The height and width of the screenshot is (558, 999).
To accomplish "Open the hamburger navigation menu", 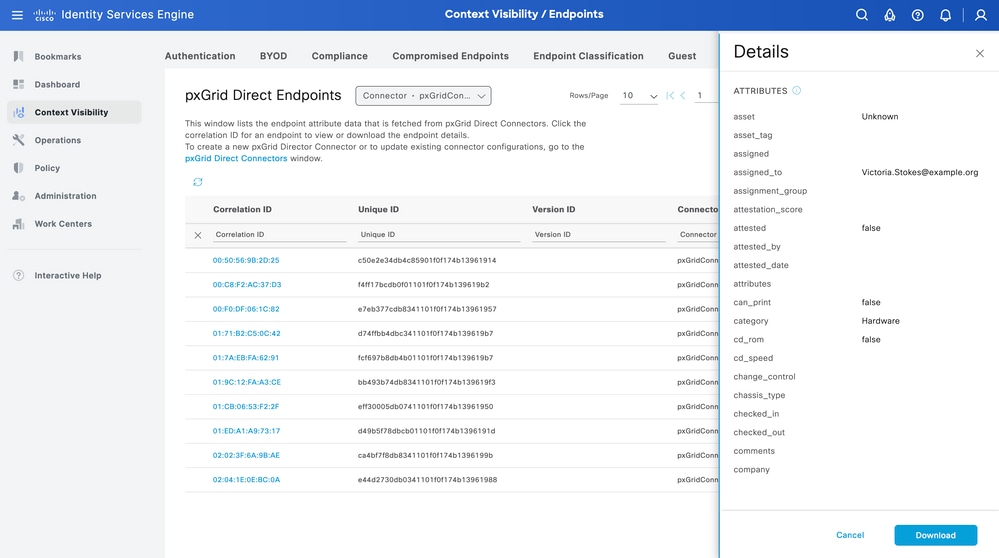I will coord(17,15).
